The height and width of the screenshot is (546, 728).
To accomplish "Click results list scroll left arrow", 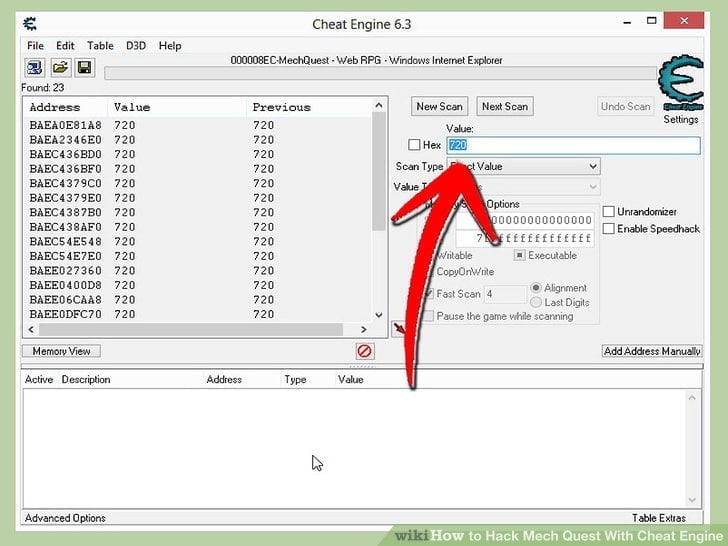I will coord(31,329).
